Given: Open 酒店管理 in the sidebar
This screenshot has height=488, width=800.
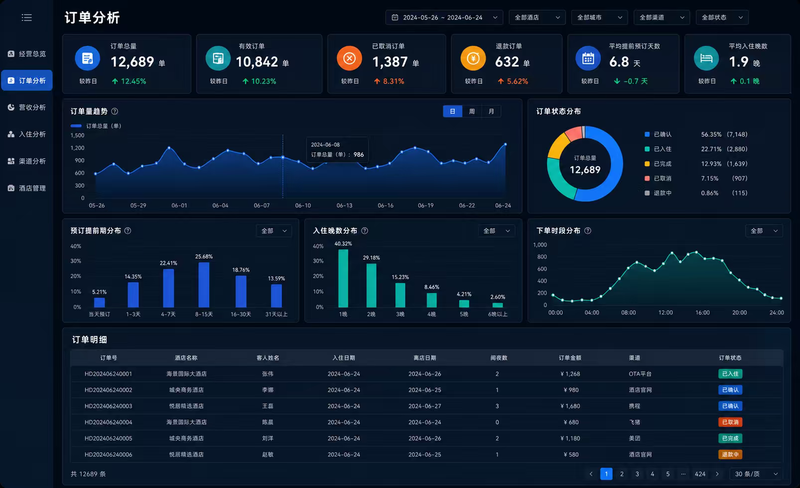Looking at the screenshot, I should 27,188.
